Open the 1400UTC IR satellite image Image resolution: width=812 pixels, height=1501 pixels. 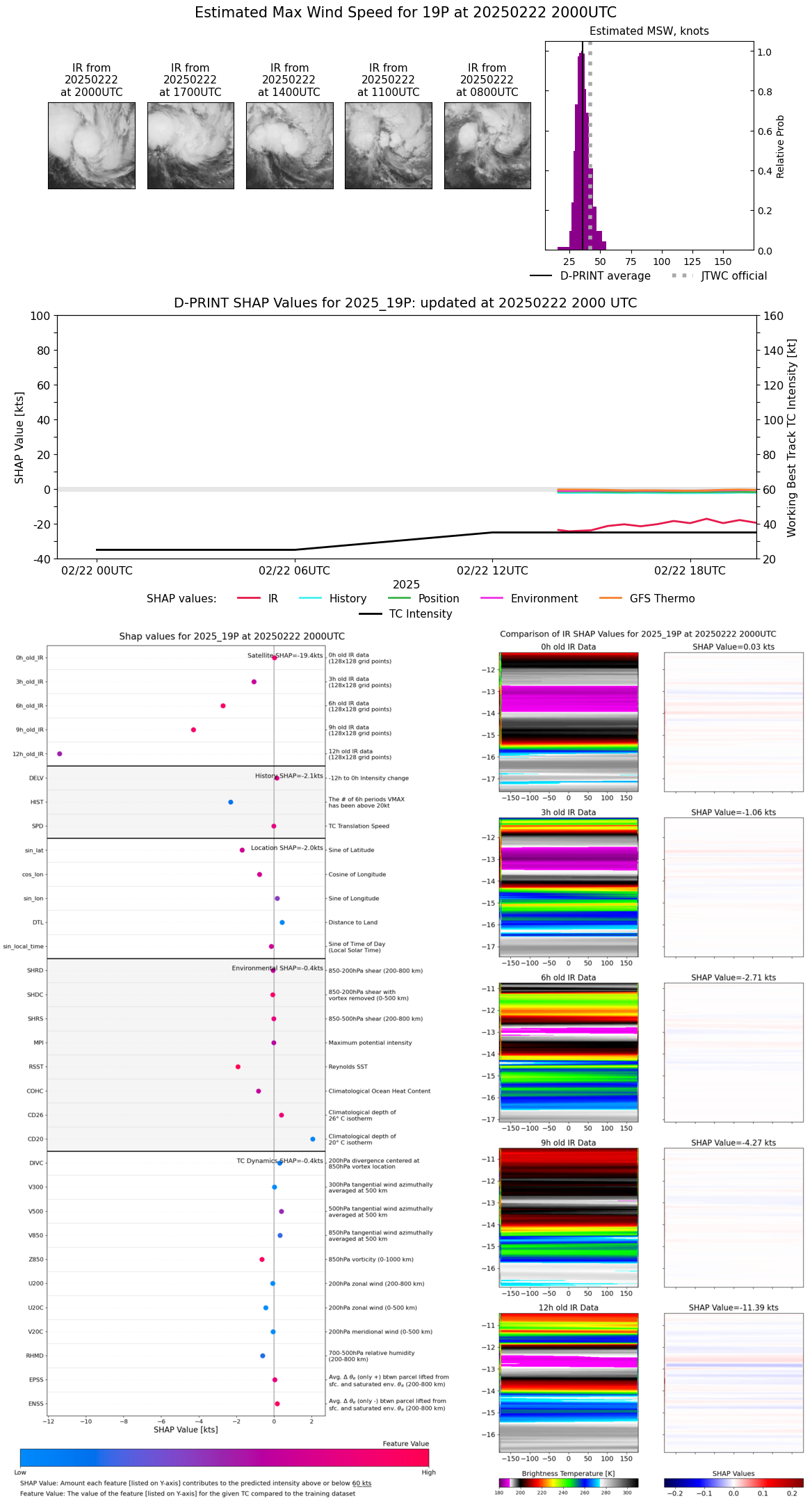pos(289,145)
